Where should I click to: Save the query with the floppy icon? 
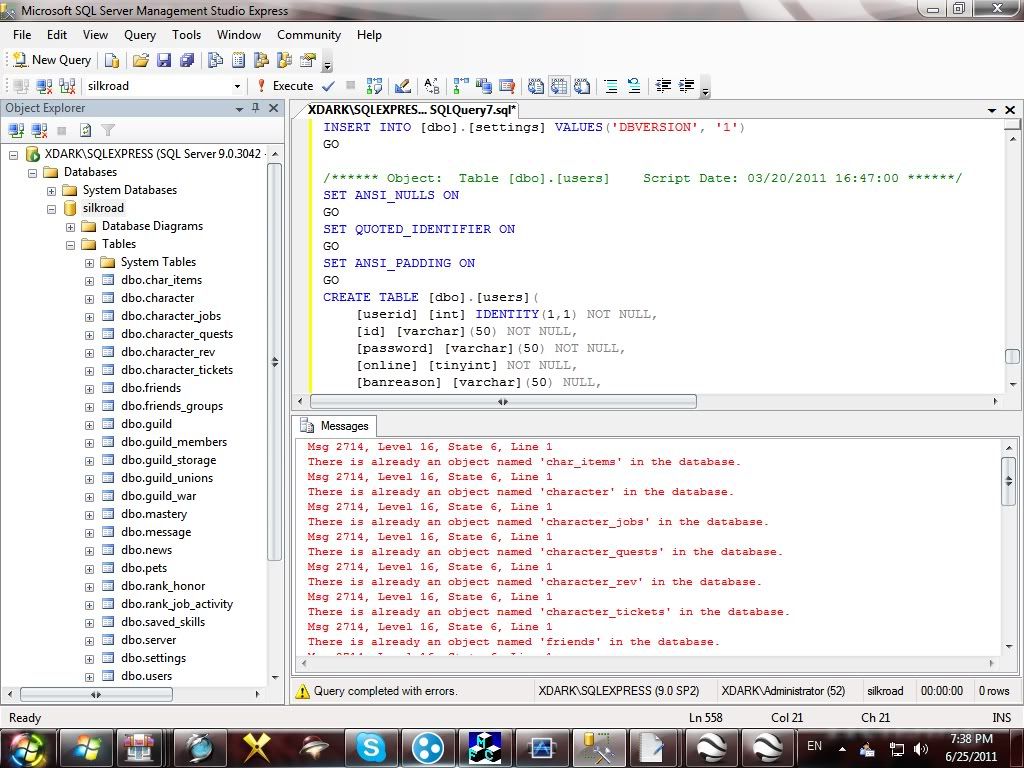pos(163,61)
